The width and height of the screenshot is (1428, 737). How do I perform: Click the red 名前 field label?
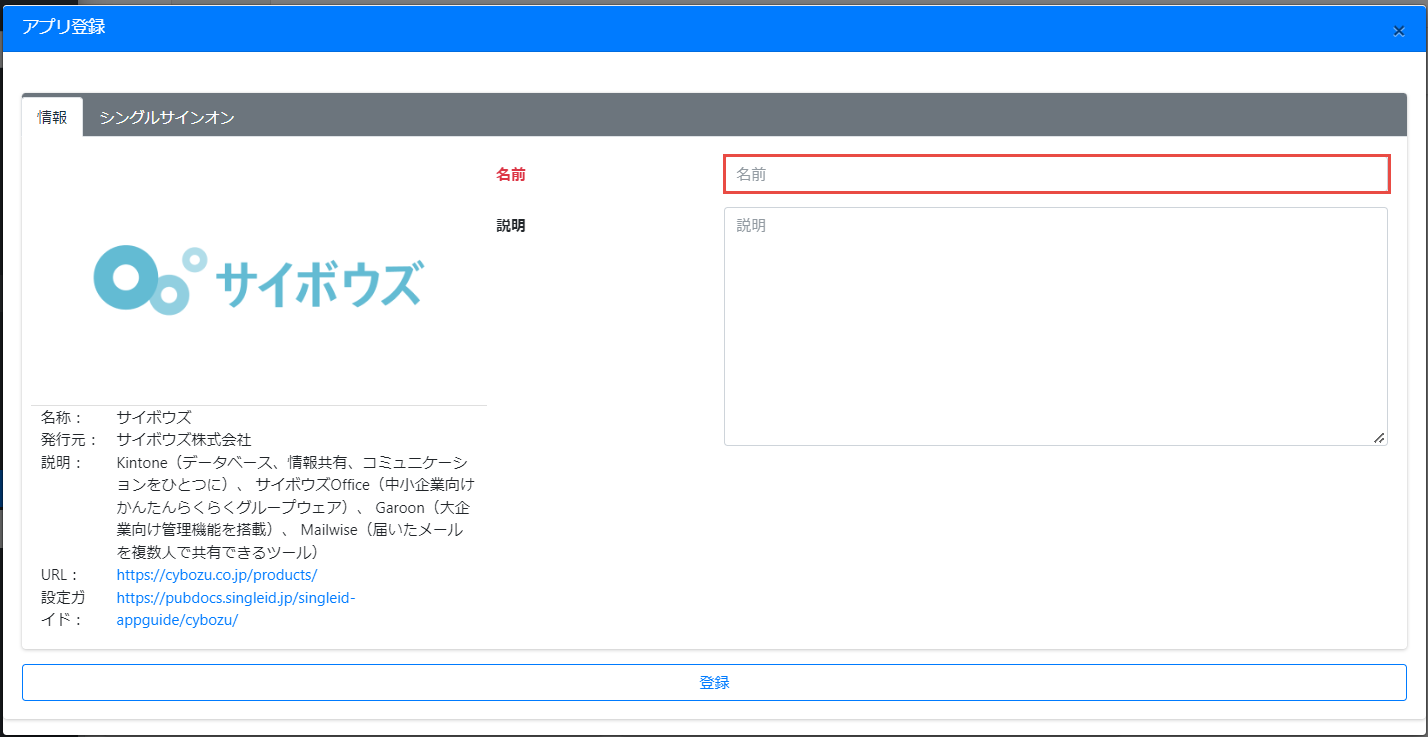coord(510,175)
